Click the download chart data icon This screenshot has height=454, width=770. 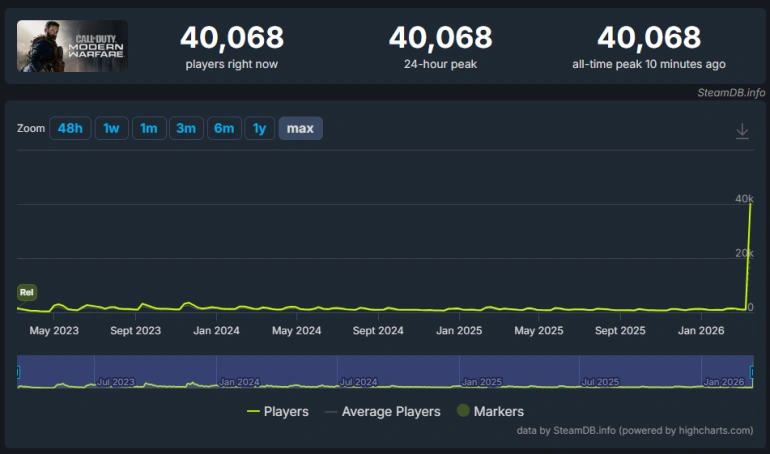(742, 131)
